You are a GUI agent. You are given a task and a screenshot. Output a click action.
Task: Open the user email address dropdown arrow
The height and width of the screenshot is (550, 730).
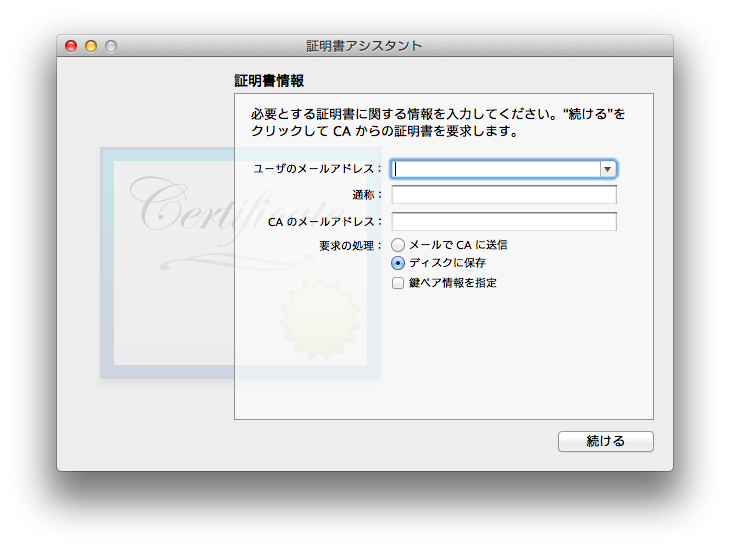click(608, 169)
